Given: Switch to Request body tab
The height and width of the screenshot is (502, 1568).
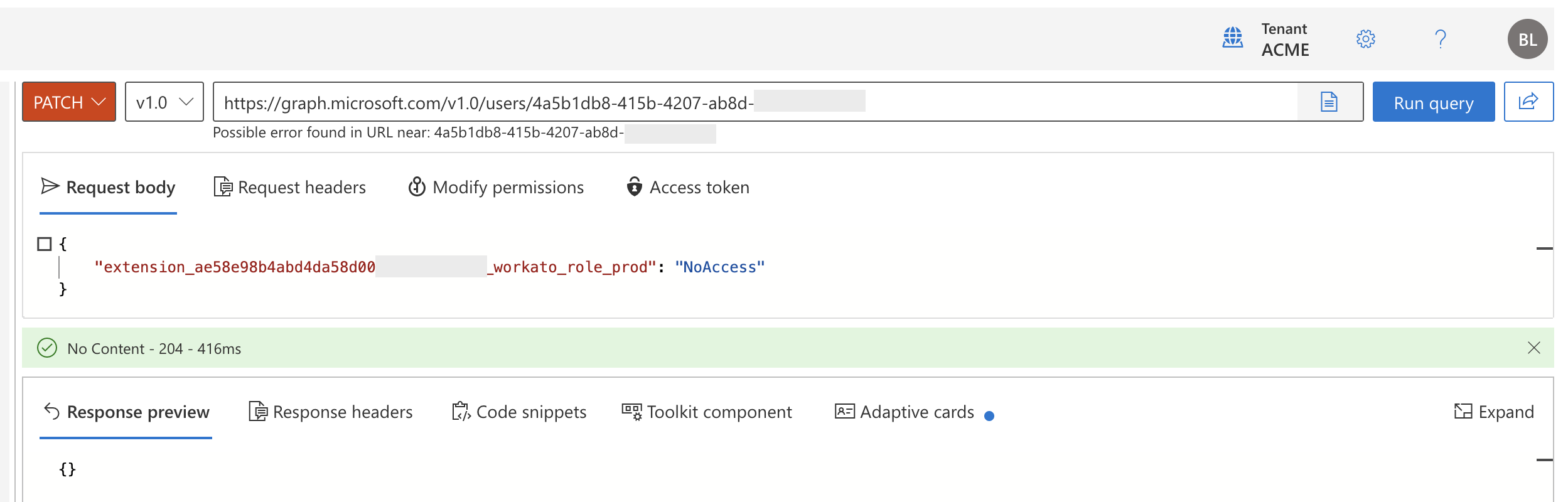Looking at the screenshot, I should [x=108, y=188].
